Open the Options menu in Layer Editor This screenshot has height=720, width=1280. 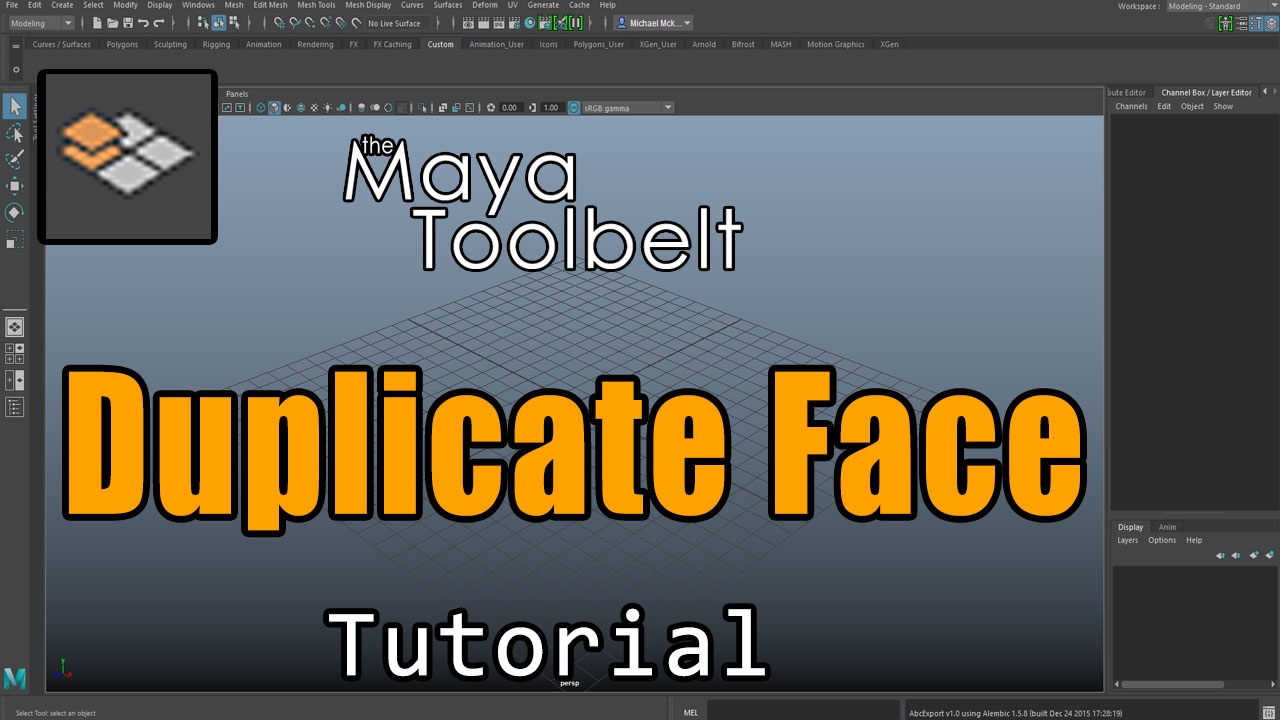click(x=1162, y=540)
